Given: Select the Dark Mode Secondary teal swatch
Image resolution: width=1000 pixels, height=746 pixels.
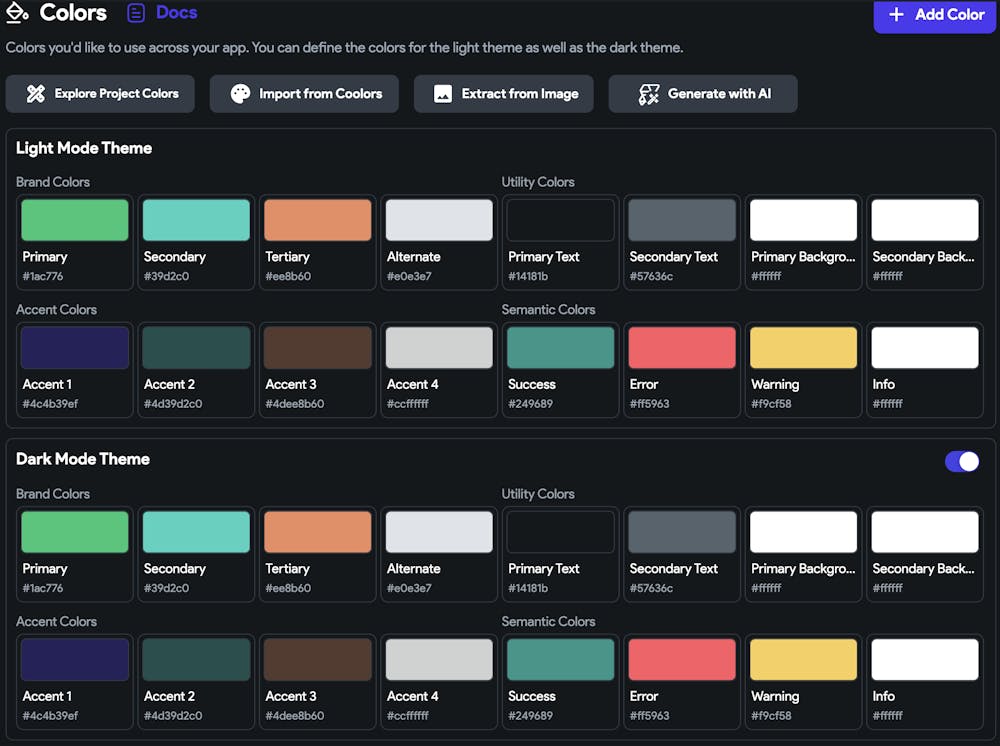Looking at the screenshot, I should point(196,532).
